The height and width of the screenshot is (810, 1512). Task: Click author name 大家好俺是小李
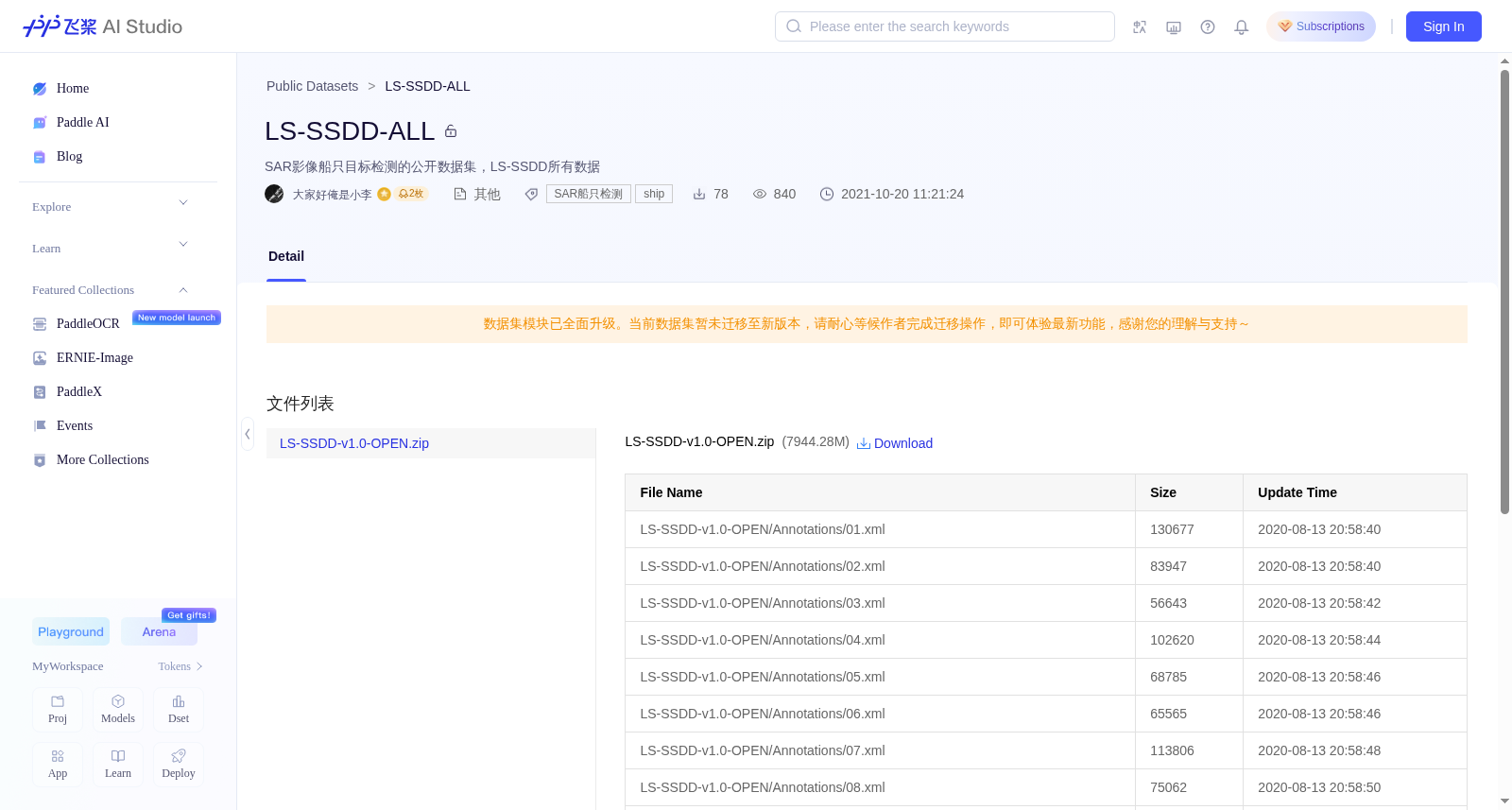[x=332, y=195]
